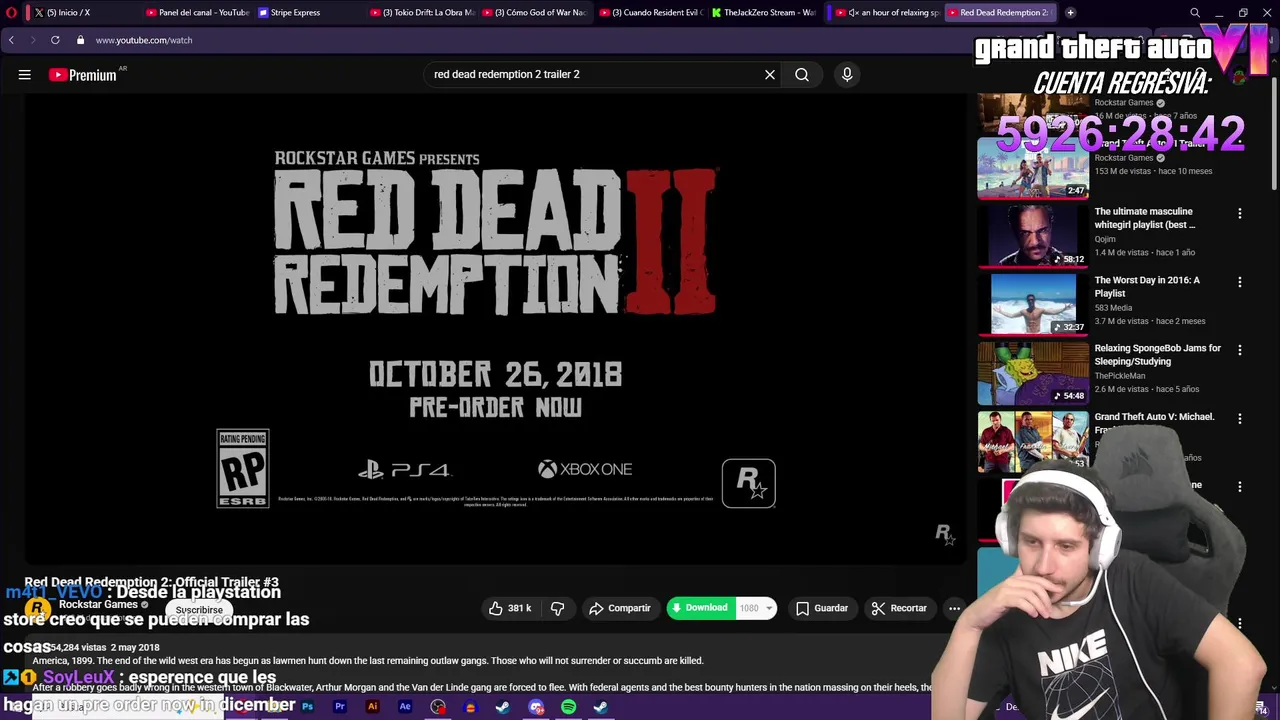Open the Rockstar Games channel name link
The height and width of the screenshot is (720, 1280).
pos(98,604)
